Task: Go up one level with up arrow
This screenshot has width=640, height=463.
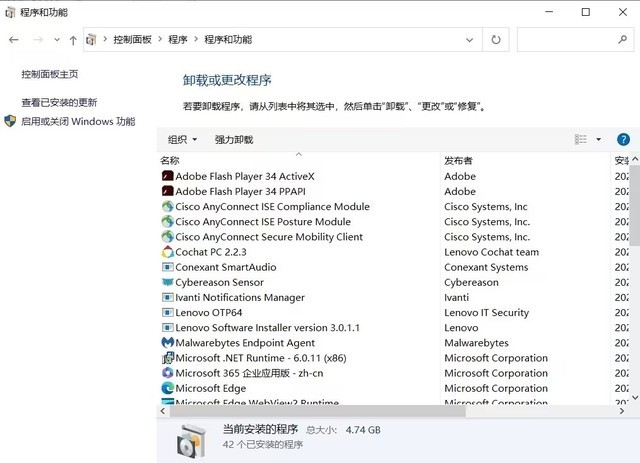Action: 73,40
